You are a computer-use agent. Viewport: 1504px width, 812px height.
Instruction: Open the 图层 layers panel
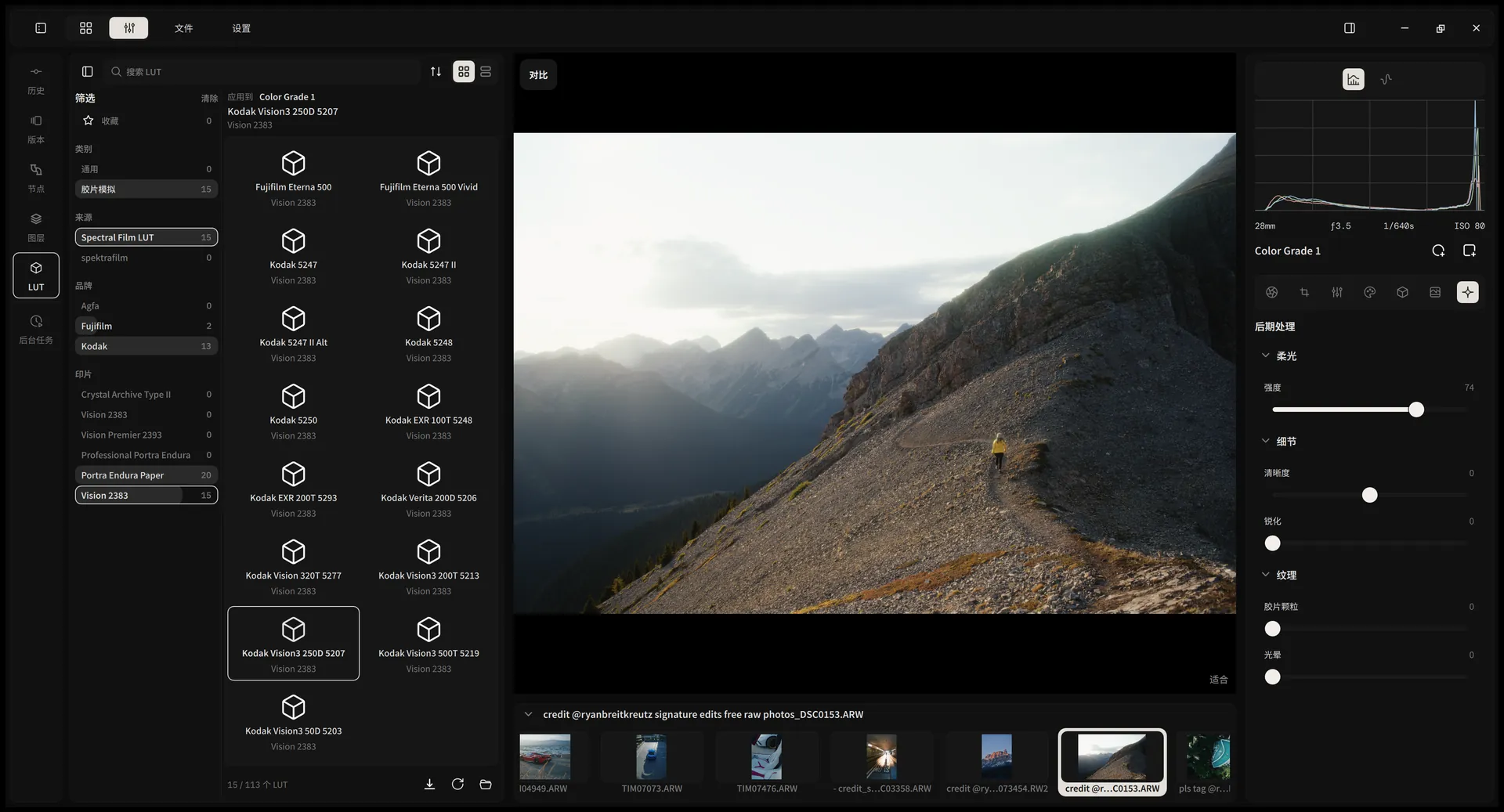click(36, 227)
